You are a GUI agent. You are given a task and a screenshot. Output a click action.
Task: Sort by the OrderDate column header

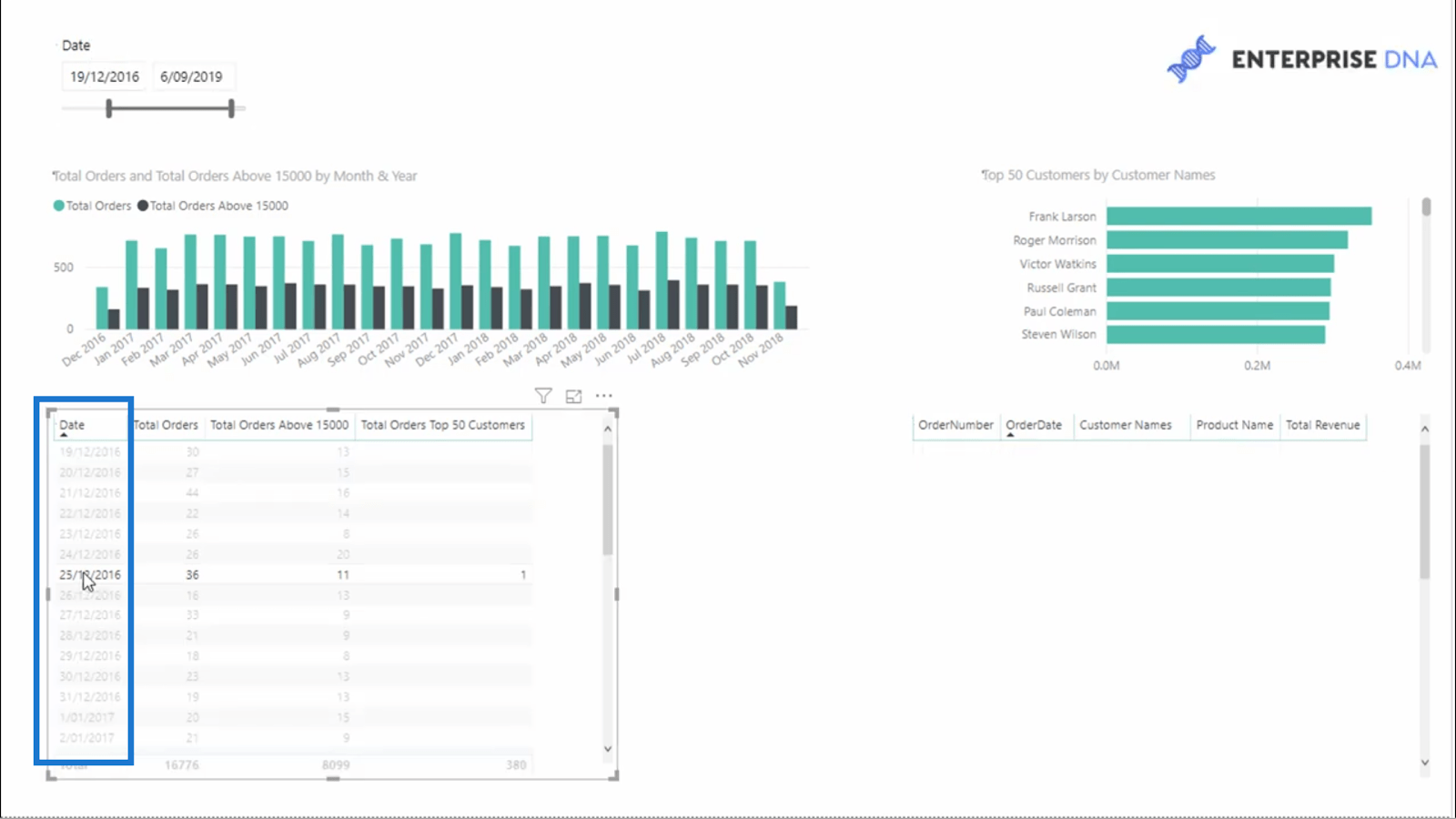pos(1034,425)
